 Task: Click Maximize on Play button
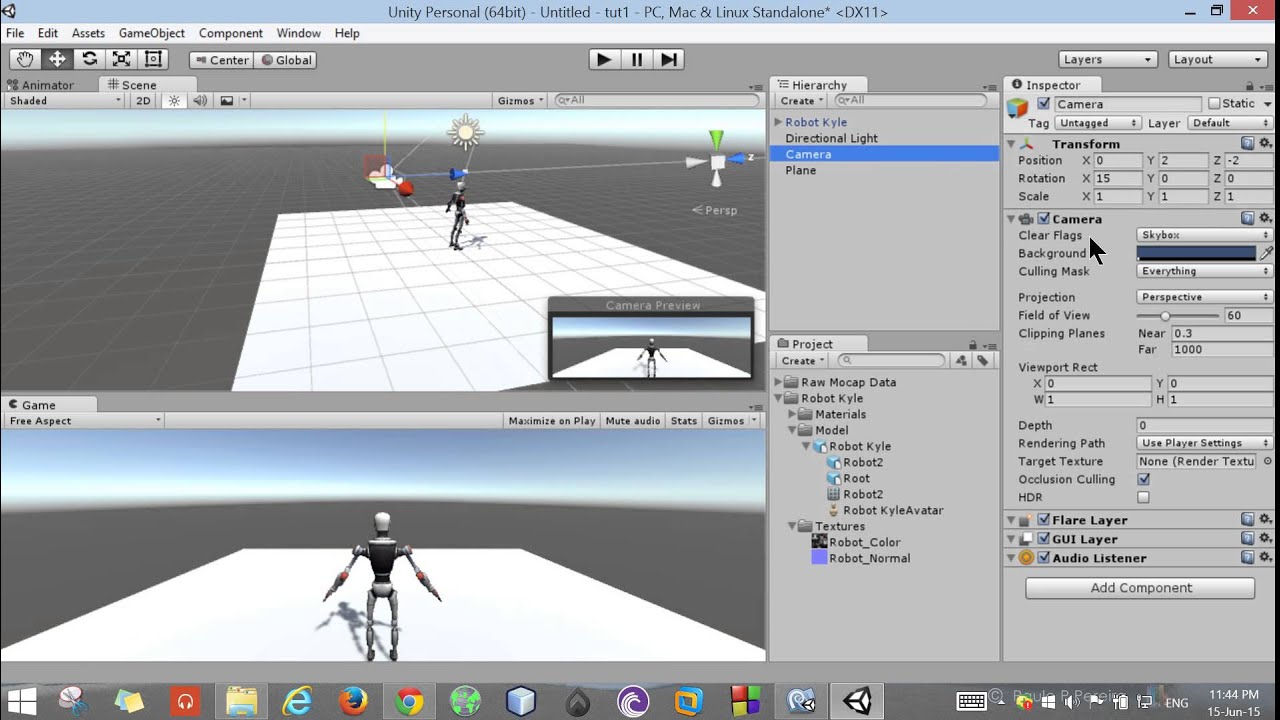(552, 421)
